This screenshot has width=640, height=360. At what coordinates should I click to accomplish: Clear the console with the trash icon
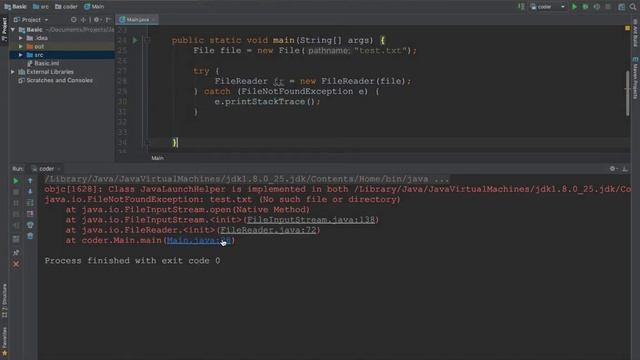[30, 236]
